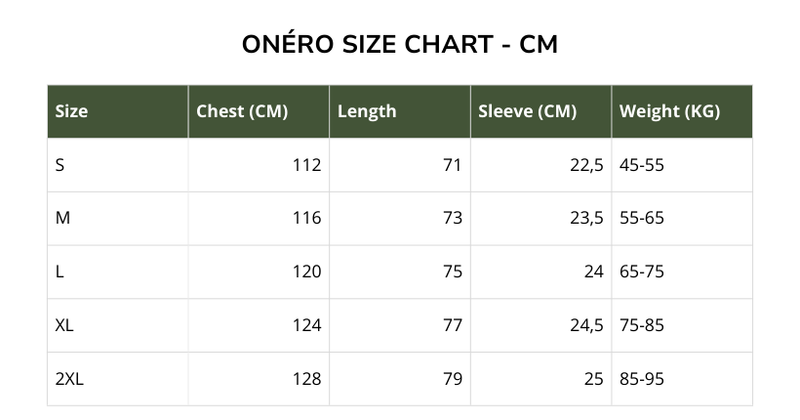Screen dimensions: 800x420
Task: Select the S size row label
Action: (x=60, y=165)
